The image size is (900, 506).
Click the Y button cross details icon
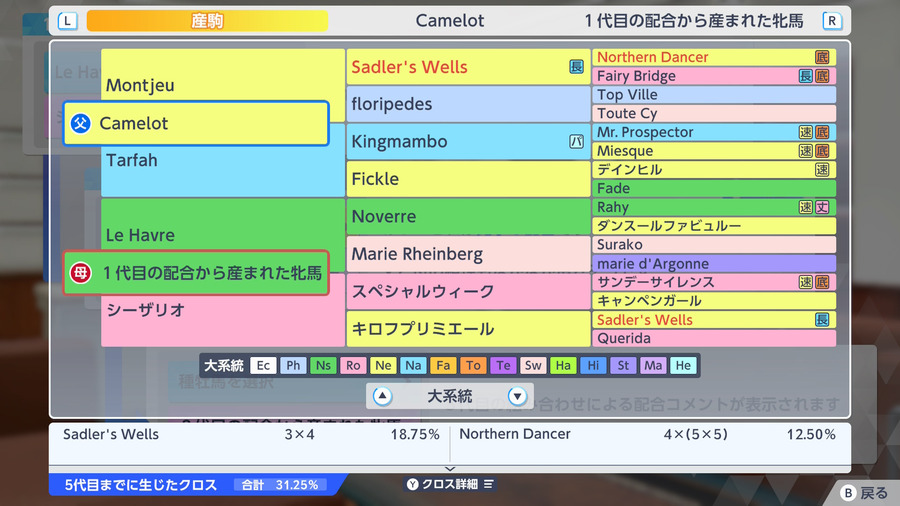click(413, 484)
